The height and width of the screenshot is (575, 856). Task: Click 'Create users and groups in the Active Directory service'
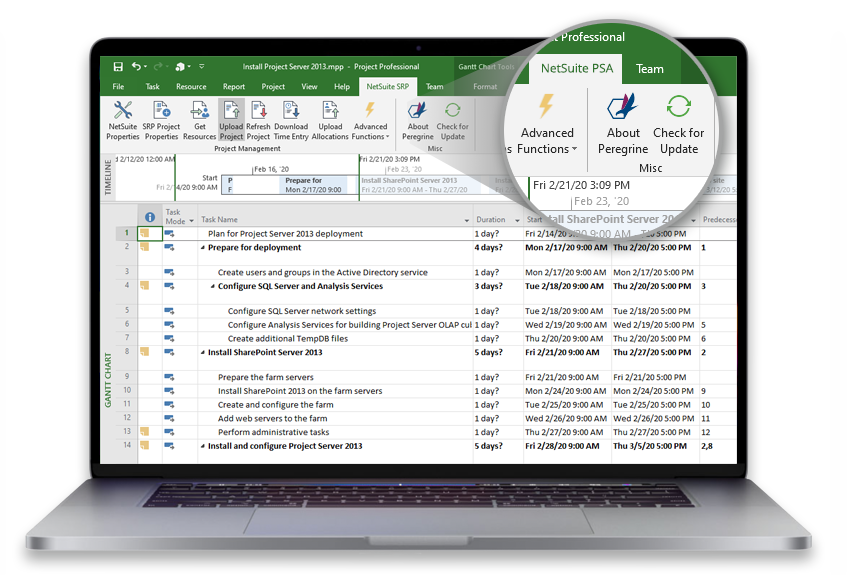pos(323,272)
